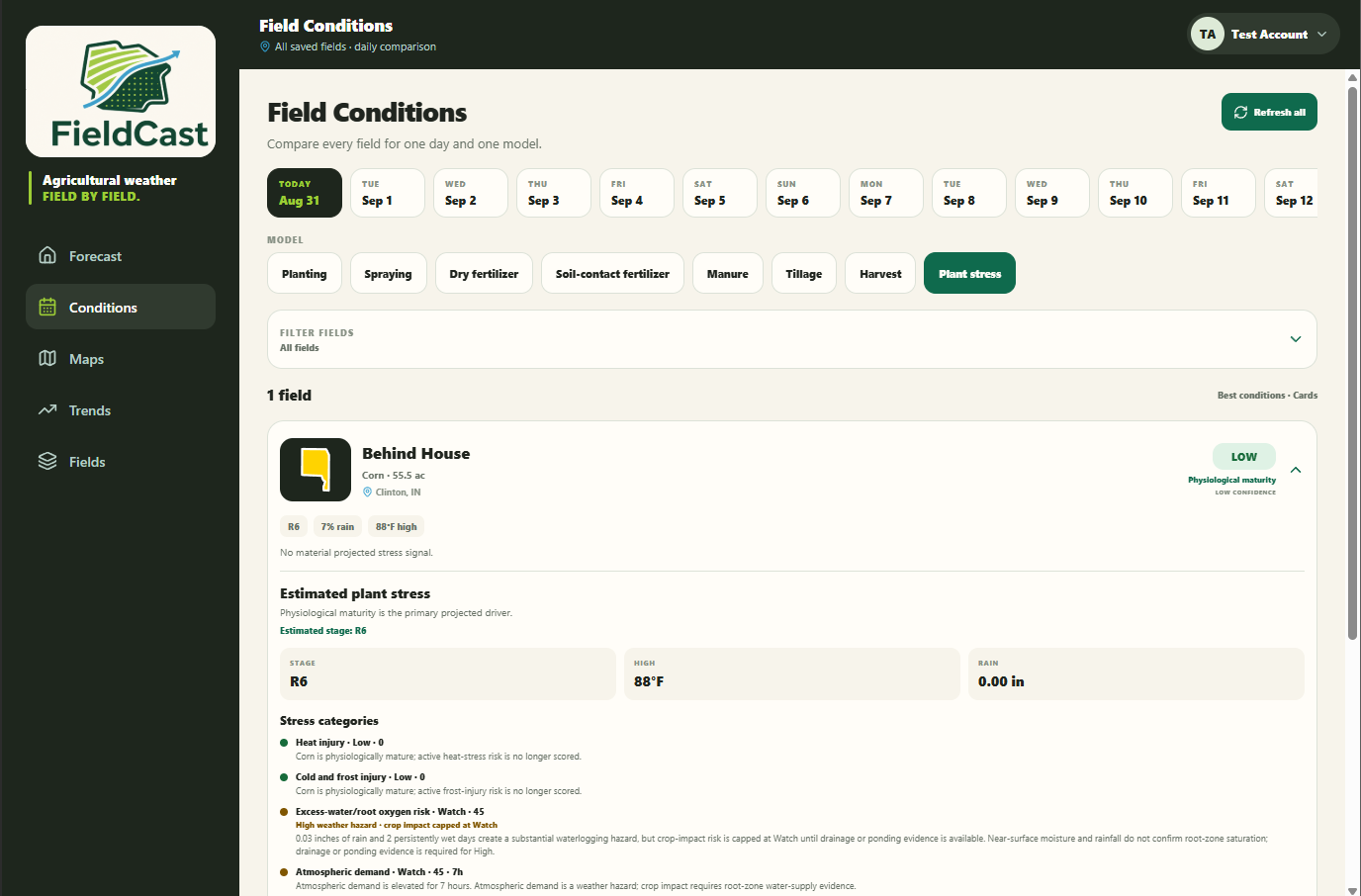The image size is (1361, 896).
Task: Click the 7% rain chip
Action: (337, 526)
